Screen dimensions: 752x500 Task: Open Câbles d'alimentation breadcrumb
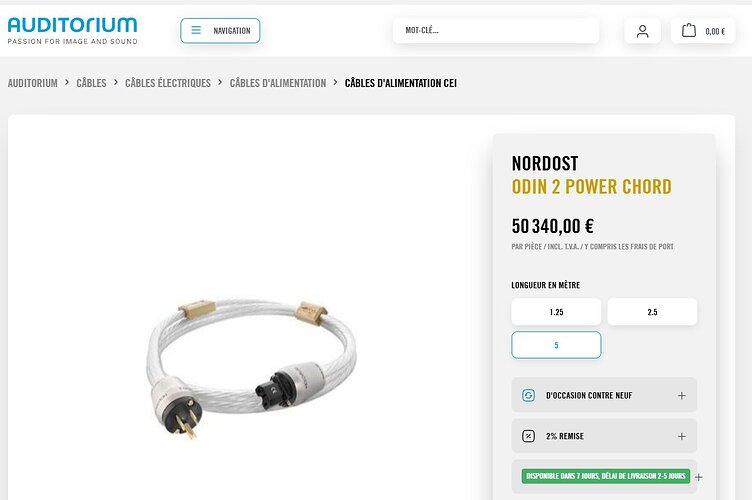[x=278, y=83]
